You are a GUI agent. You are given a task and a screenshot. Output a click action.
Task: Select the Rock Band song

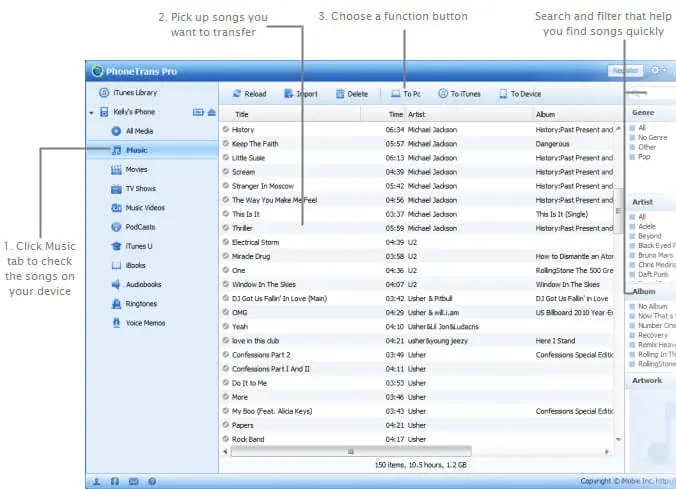(248, 439)
